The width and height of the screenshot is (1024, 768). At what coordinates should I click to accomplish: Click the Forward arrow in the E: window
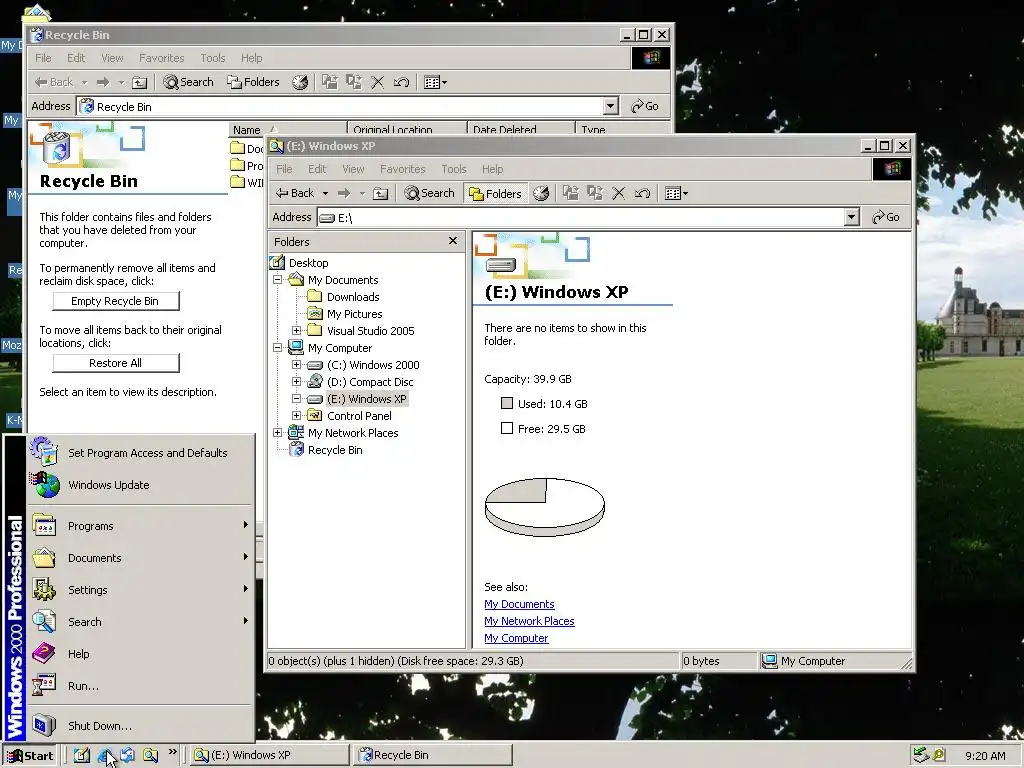point(344,193)
